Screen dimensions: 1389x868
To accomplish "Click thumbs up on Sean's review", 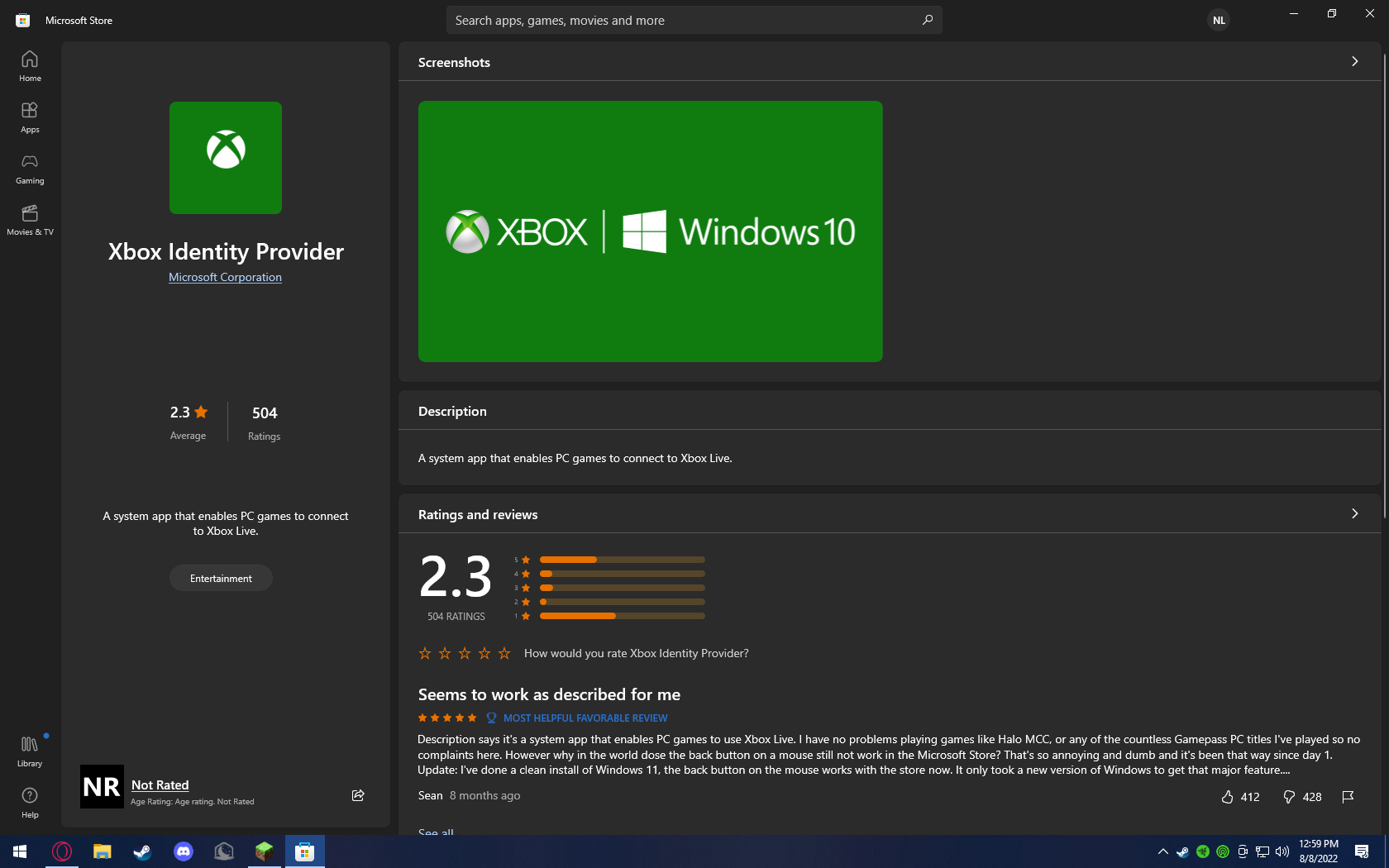I will (x=1228, y=797).
